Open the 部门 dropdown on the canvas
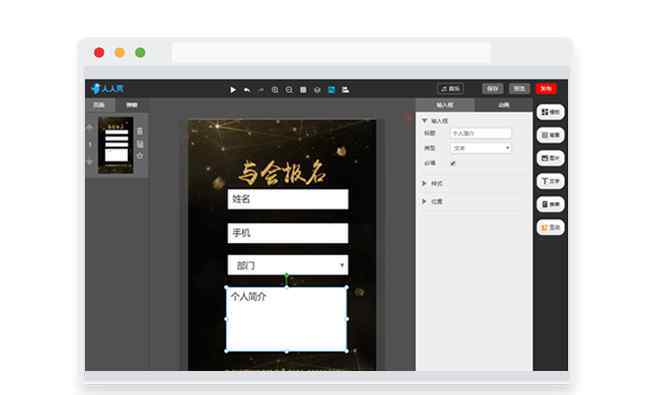This screenshot has width=660, height=395. (288, 265)
